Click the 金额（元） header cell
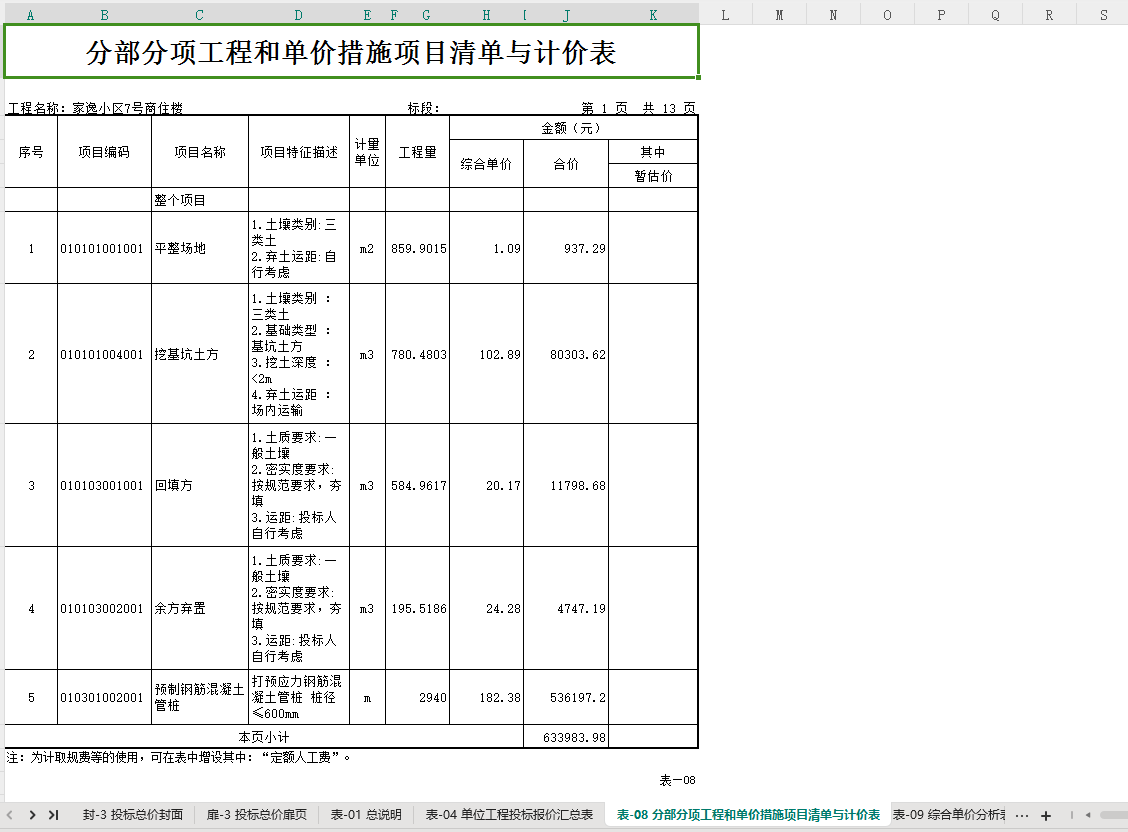 point(573,128)
